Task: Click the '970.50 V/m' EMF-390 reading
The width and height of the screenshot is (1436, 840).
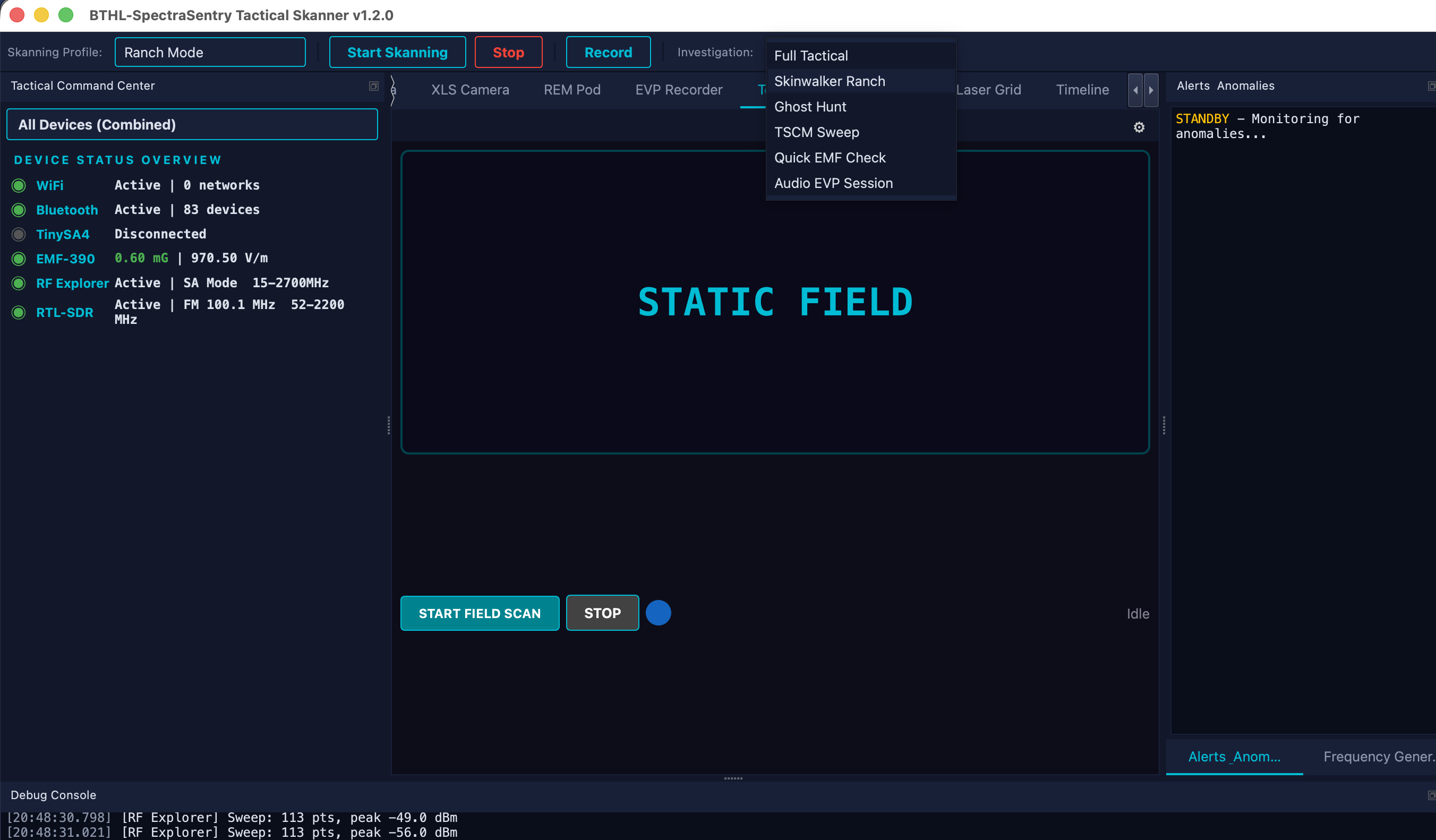Action: coord(229,258)
